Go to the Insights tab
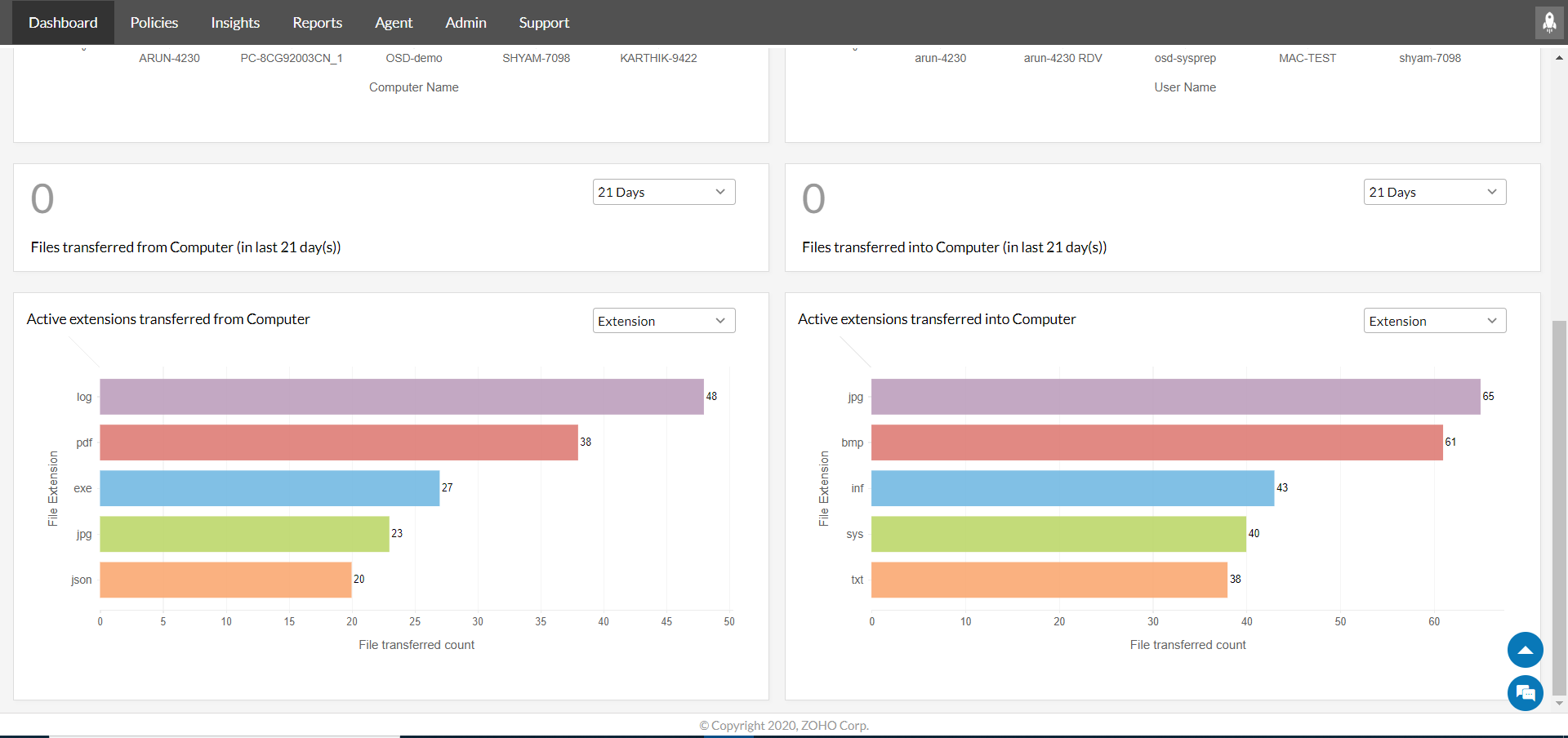This screenshot has width=1568, height=738. point(235,23)
